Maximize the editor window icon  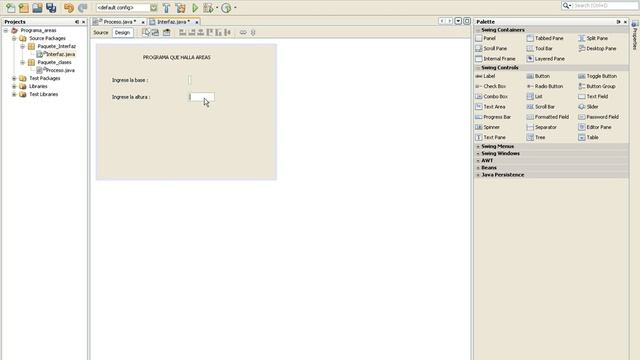tap(467, 21)
